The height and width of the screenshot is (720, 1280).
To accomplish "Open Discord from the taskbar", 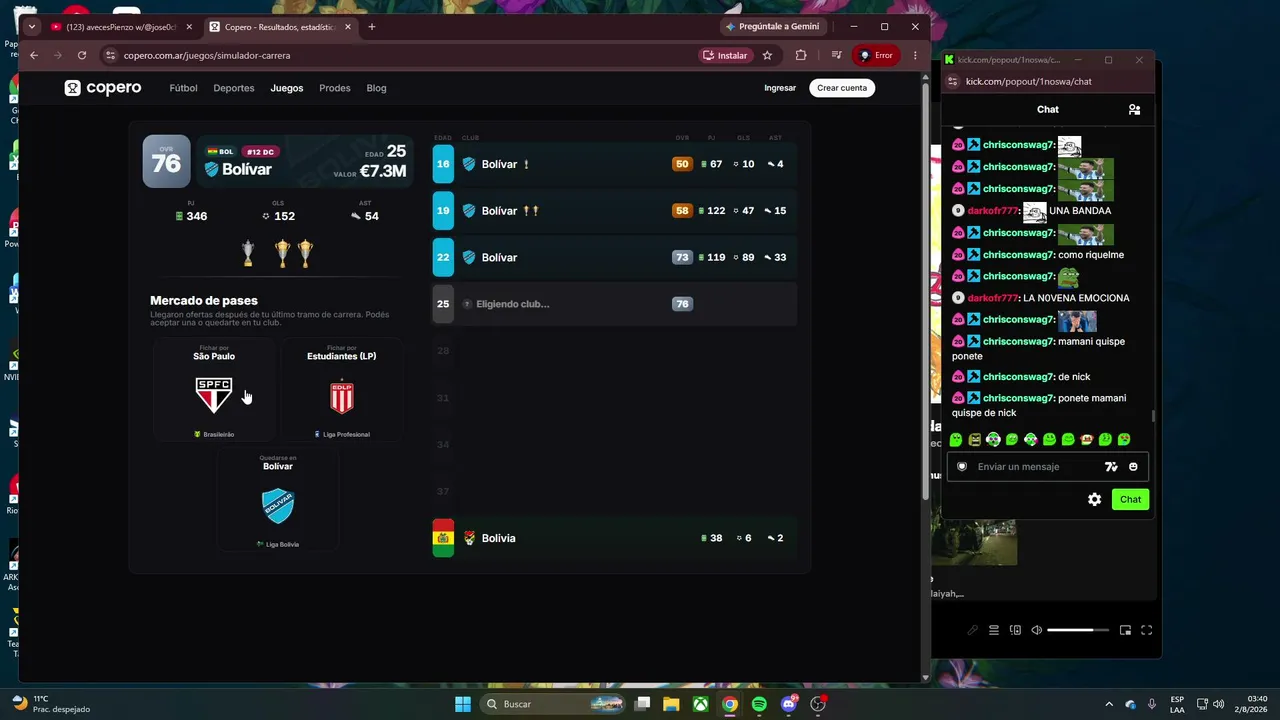I will [789, 704].
